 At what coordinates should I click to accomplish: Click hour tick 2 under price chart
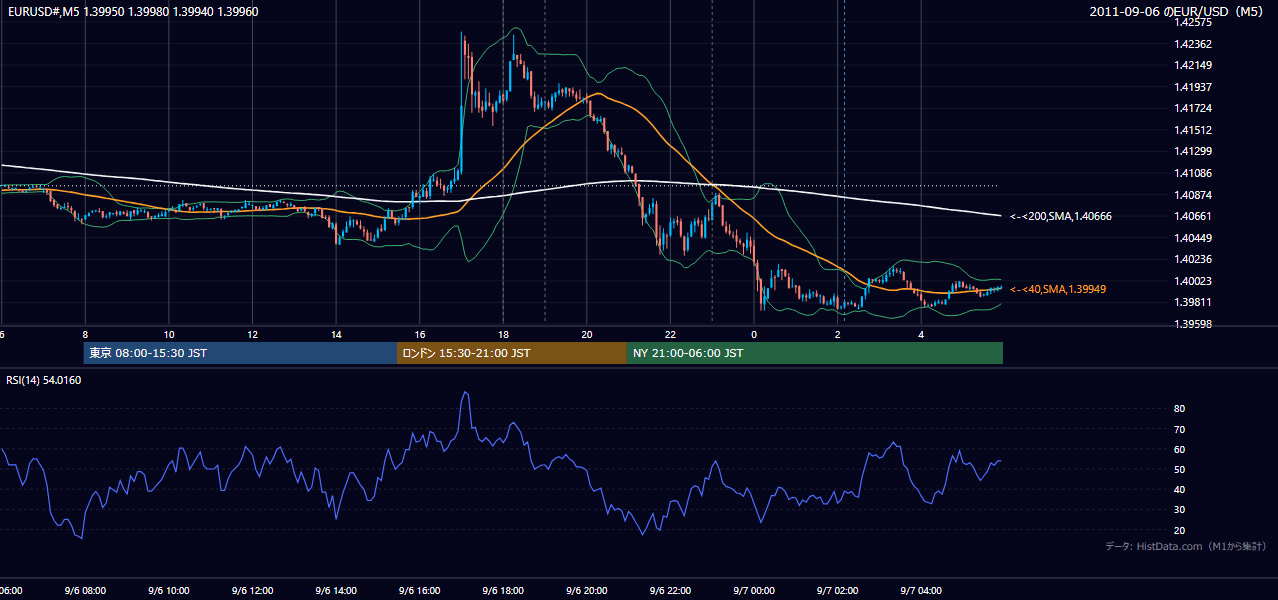click(x=837, y=334)
